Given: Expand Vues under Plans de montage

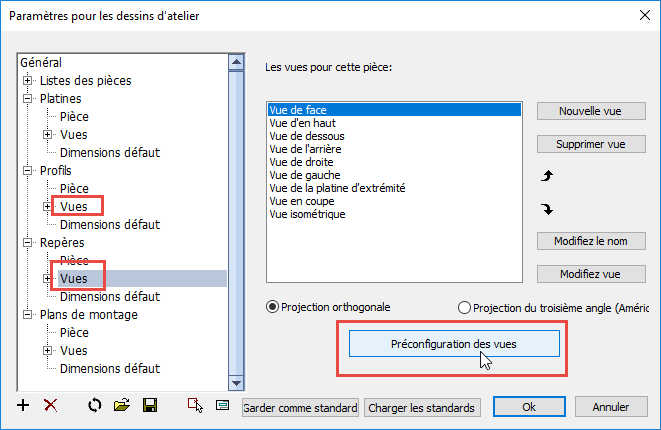Looking at the screenshot, I should (x=47, y=350).
